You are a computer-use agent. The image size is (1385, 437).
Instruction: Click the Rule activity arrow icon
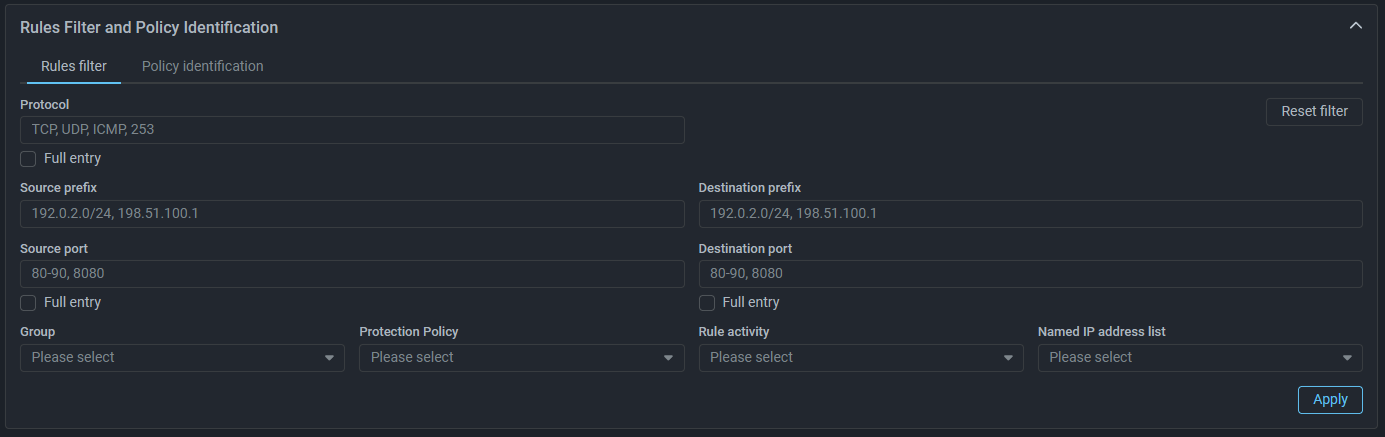tap(1008, 358)
